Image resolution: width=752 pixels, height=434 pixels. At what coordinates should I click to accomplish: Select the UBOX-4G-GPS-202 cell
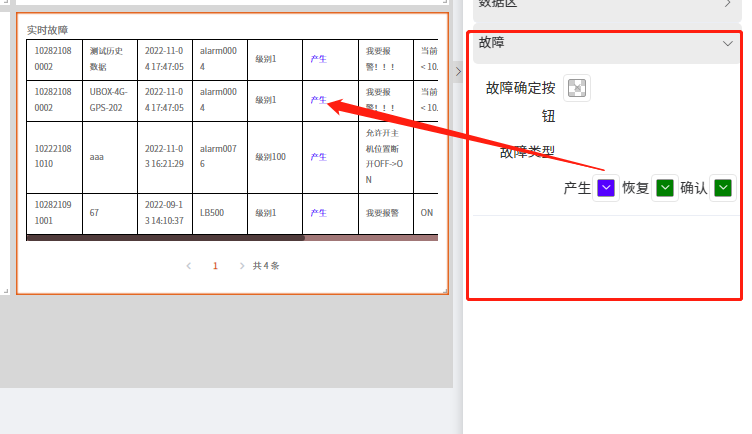pos(110,100)
